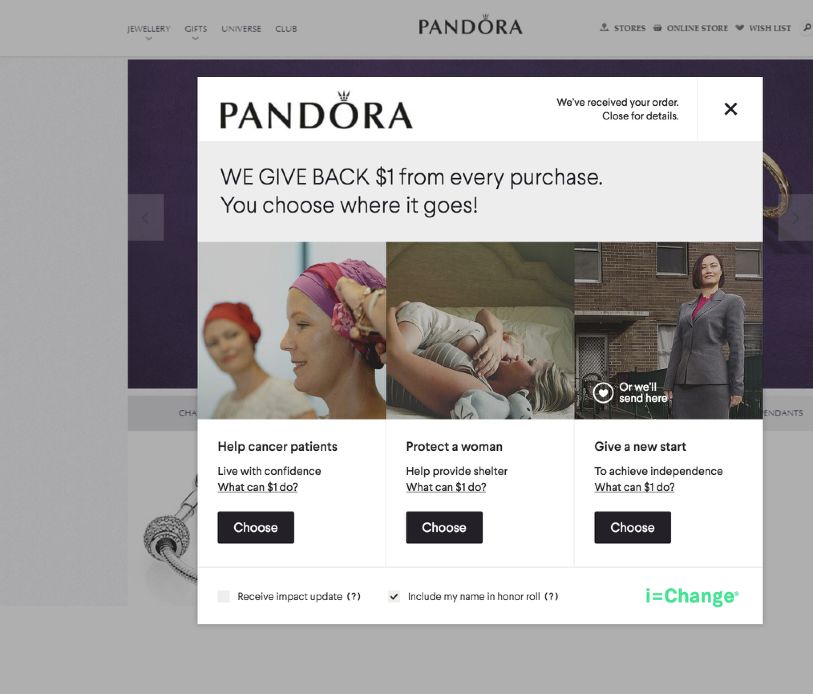Click the Stores location icon
The height and width of the screenshot is (694, 813).
coord(604,27)
